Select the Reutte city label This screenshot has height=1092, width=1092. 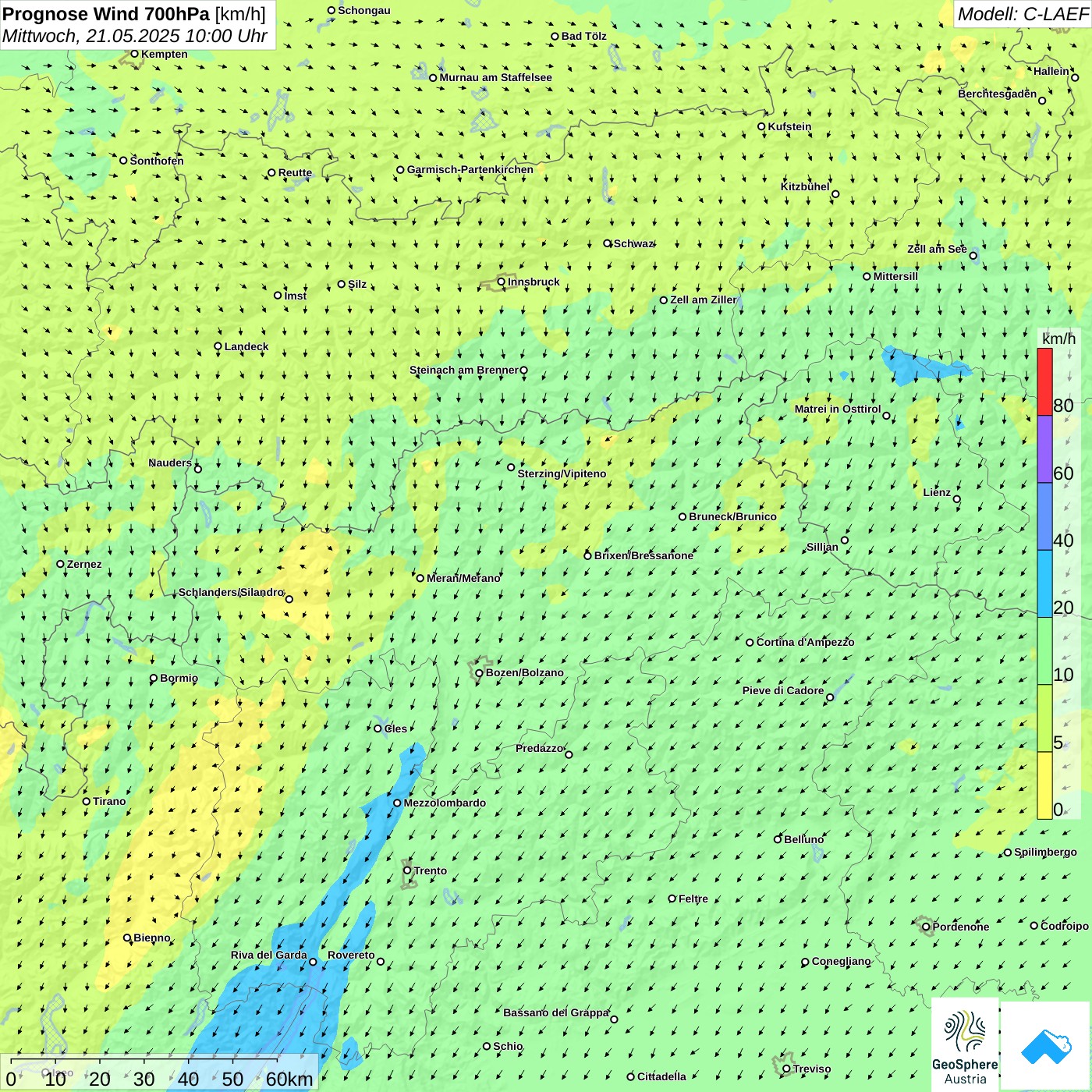point(295,172)
